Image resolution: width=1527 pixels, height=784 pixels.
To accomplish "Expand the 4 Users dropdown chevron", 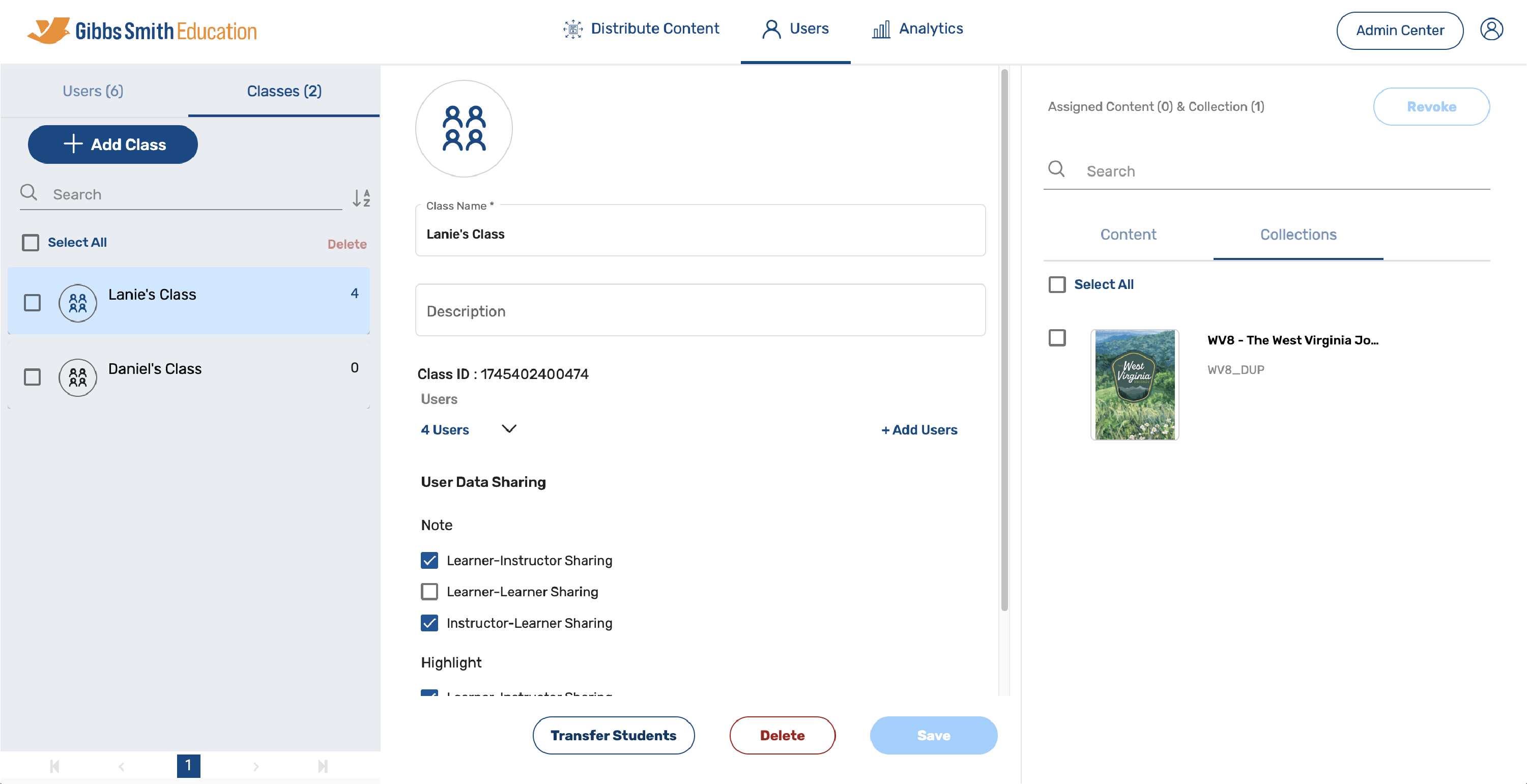I will pyautogui.click(x=509, y=428).
